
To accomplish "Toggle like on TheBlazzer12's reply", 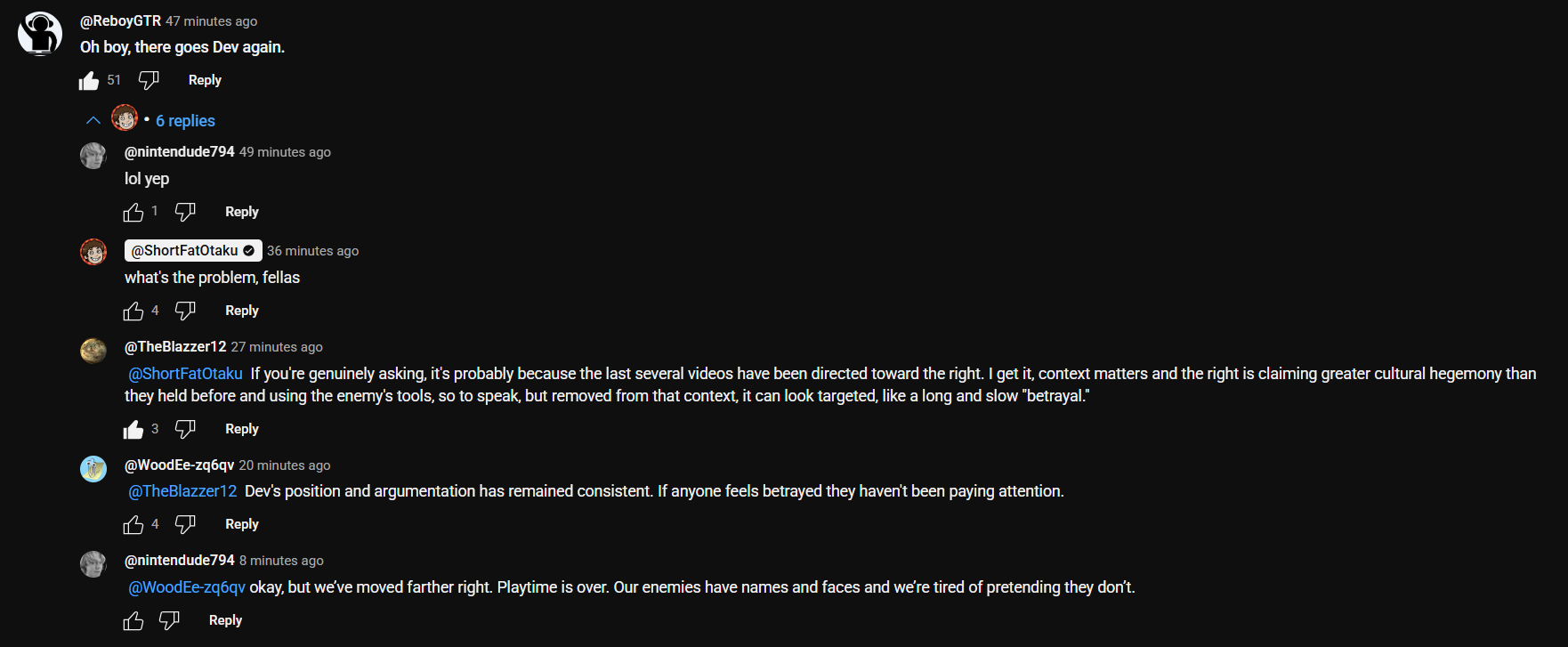I will tap(133, 429).
